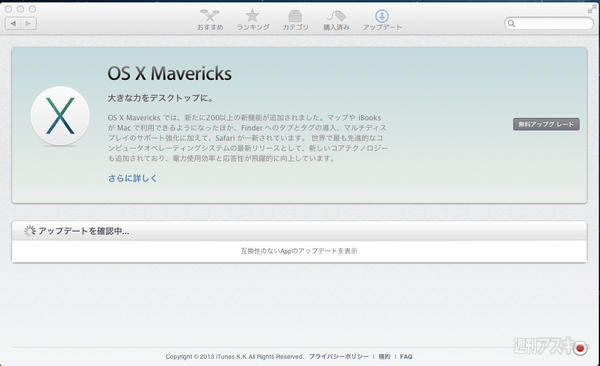Close the App Store window
600x366 pixels.
coord(8,8)
